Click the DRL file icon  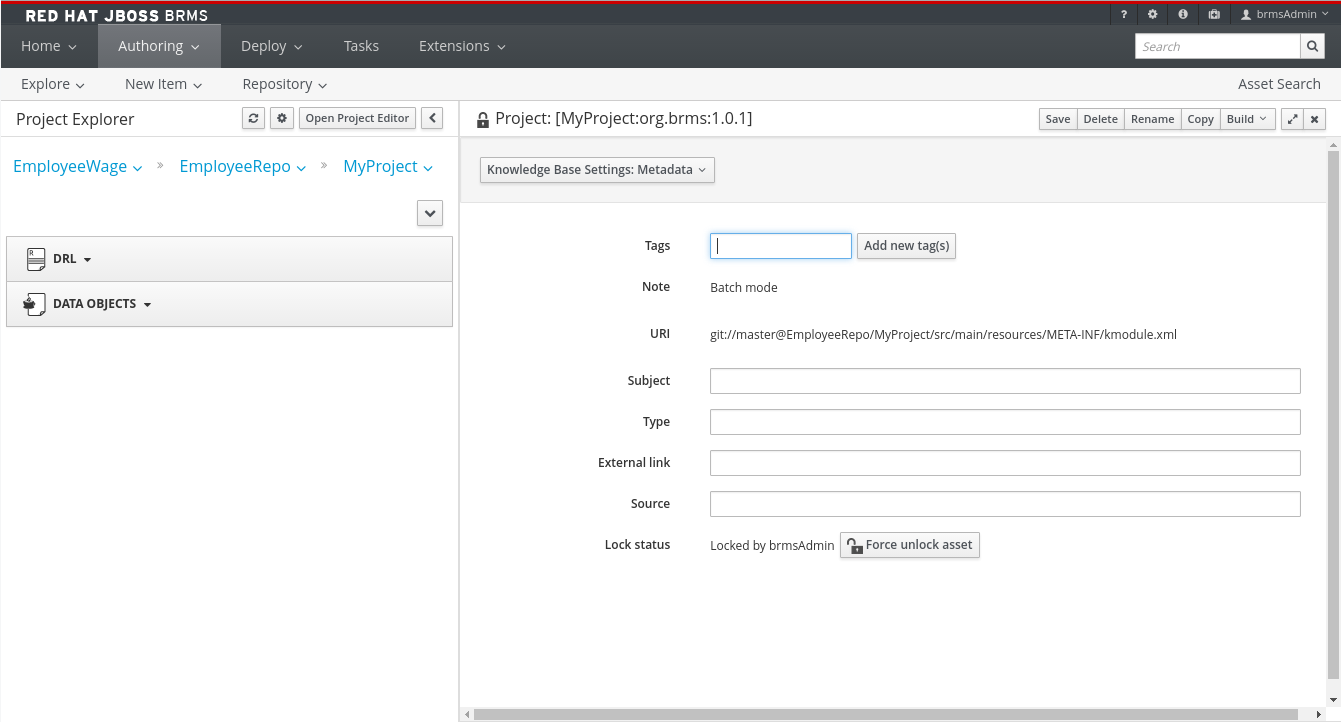pyautogui.click(x=35, y=259)
